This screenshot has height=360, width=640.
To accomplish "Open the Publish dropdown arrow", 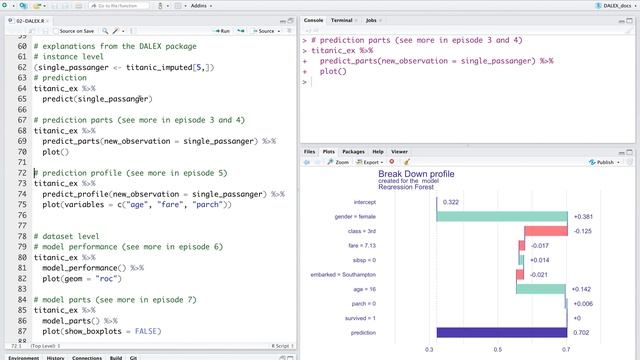I will coord(618,163).
